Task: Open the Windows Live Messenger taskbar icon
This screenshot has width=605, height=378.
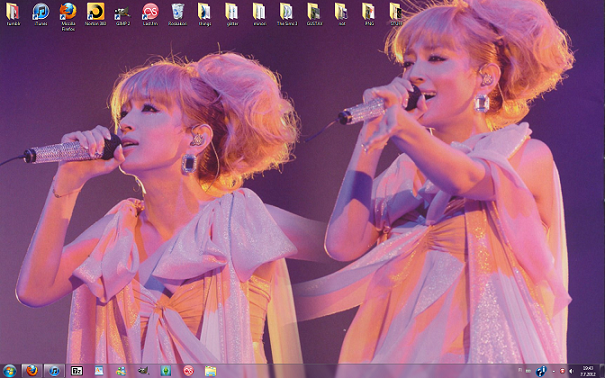Action: (x=121, y=371)
